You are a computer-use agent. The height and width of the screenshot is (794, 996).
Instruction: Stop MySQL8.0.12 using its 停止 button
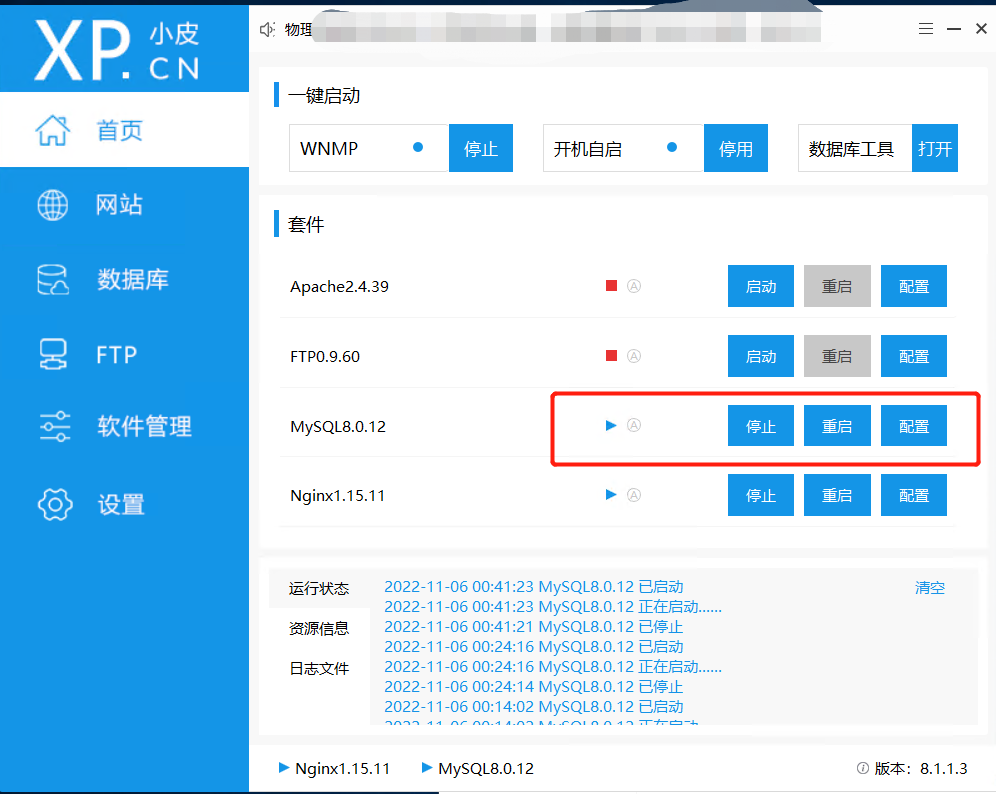(760, 425)
